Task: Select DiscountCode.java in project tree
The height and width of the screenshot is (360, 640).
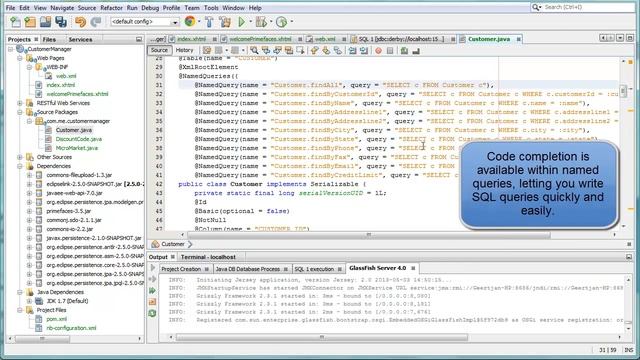Action: [x=78, y=139]
